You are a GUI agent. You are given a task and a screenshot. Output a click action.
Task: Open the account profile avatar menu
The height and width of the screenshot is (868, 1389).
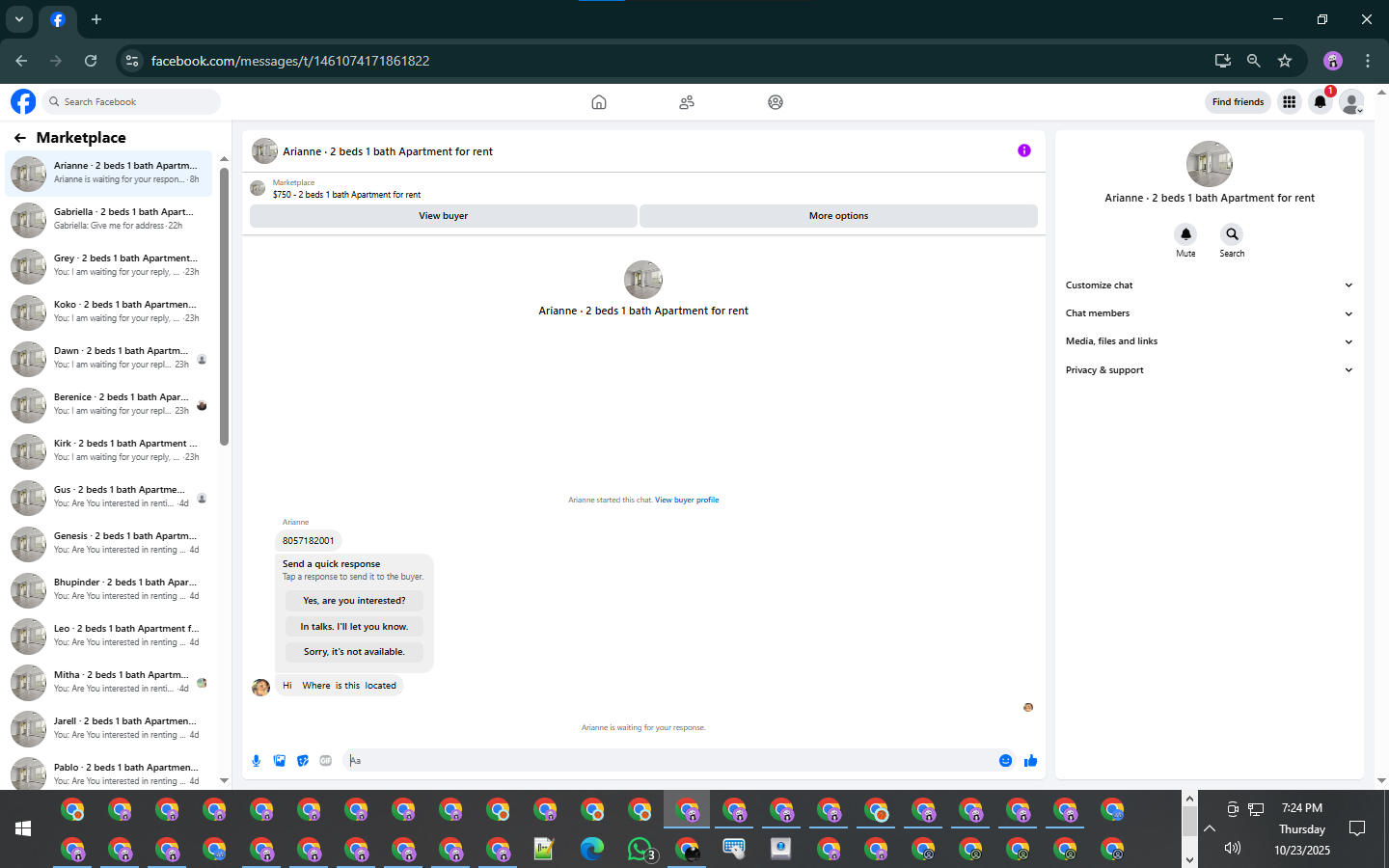click(1352, 102)
